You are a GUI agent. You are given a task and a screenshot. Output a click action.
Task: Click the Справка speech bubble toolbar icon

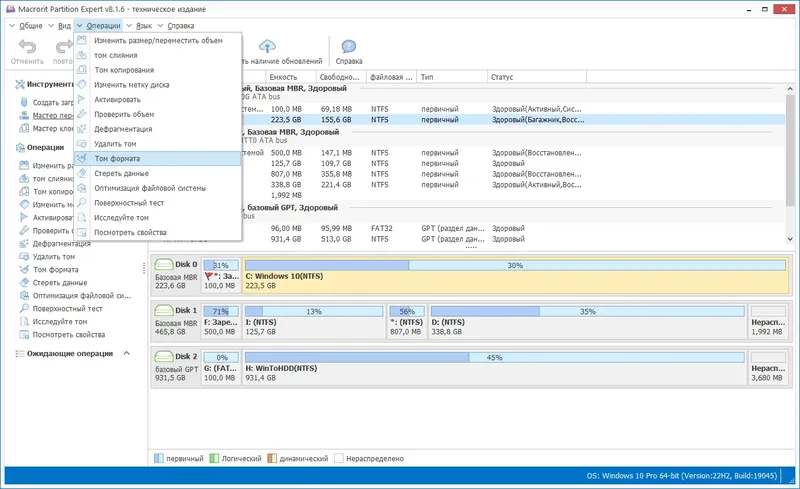click(x=349, y=47)
